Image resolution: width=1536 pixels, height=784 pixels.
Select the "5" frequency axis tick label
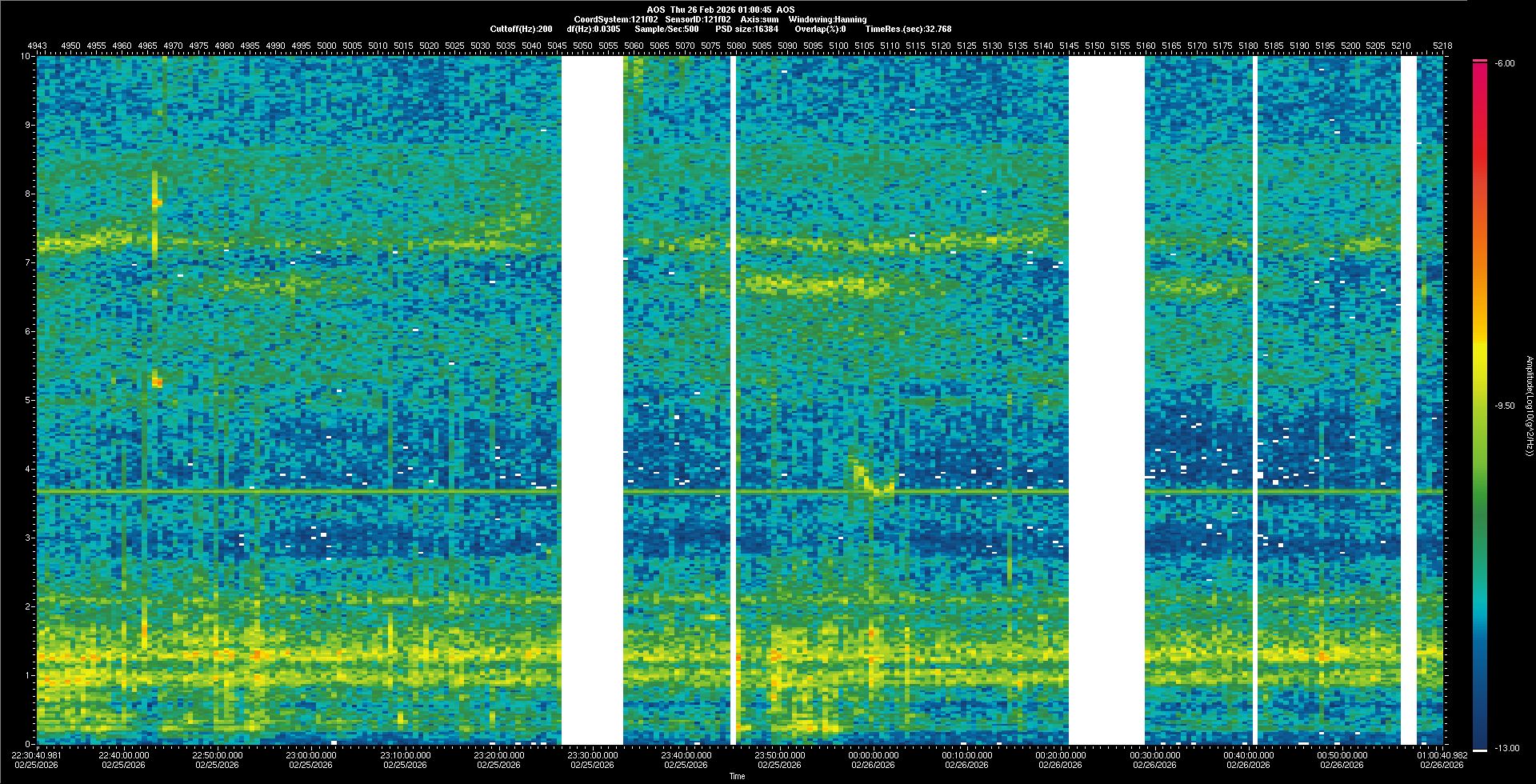(x=28, y=400)
